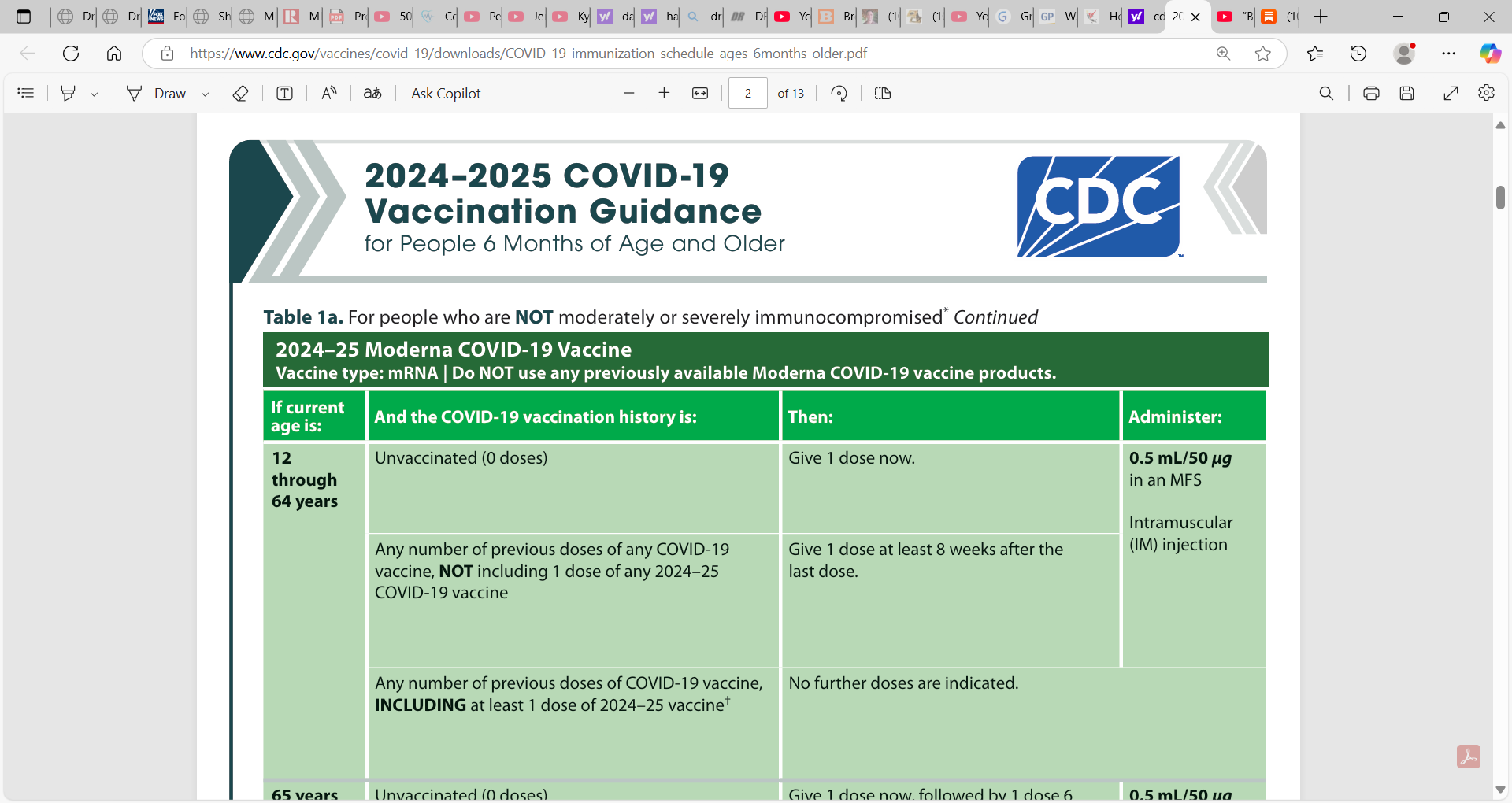
Task: Switch to the PDF 'Pr' tab
Action: [347, 17]
